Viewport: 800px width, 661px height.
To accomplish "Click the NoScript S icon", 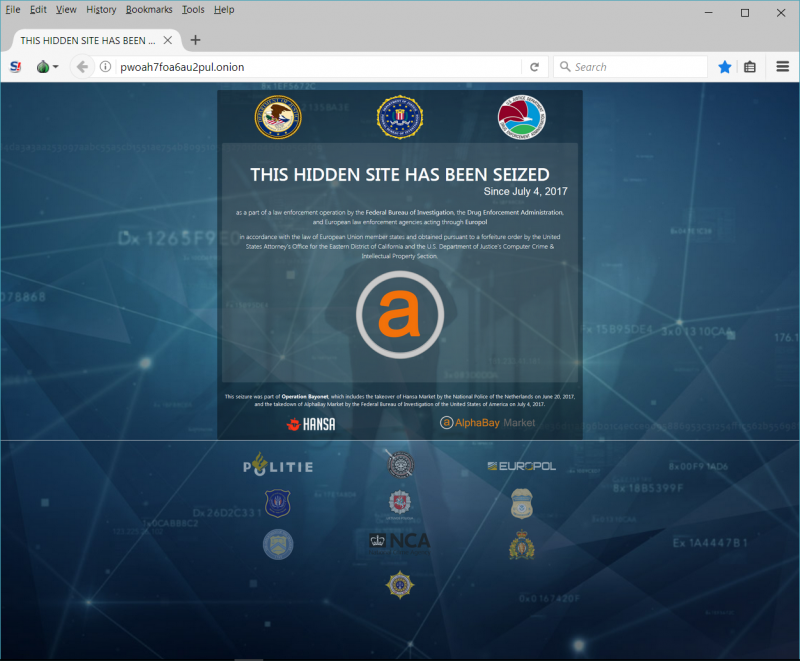I will (x=16, y=67).
